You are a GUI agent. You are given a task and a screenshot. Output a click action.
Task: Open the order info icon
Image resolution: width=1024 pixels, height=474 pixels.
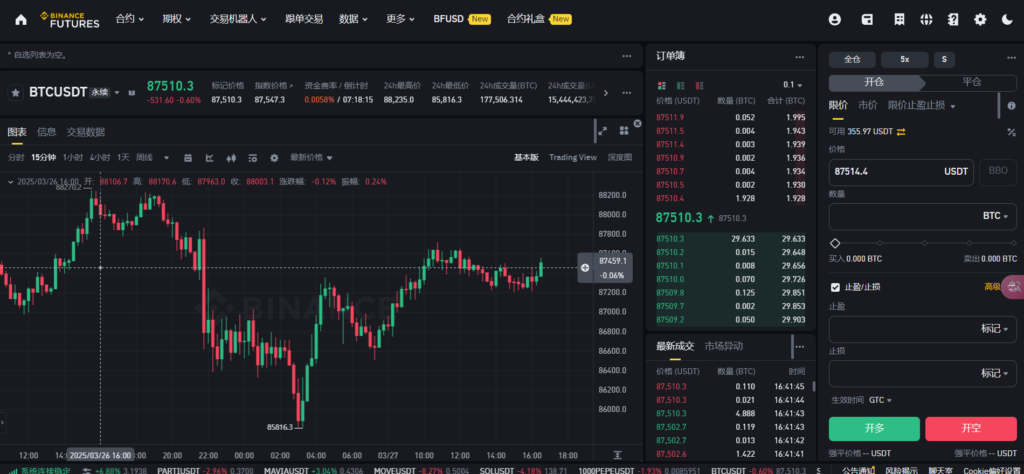pyautogui.click(x=1012, y=106)
